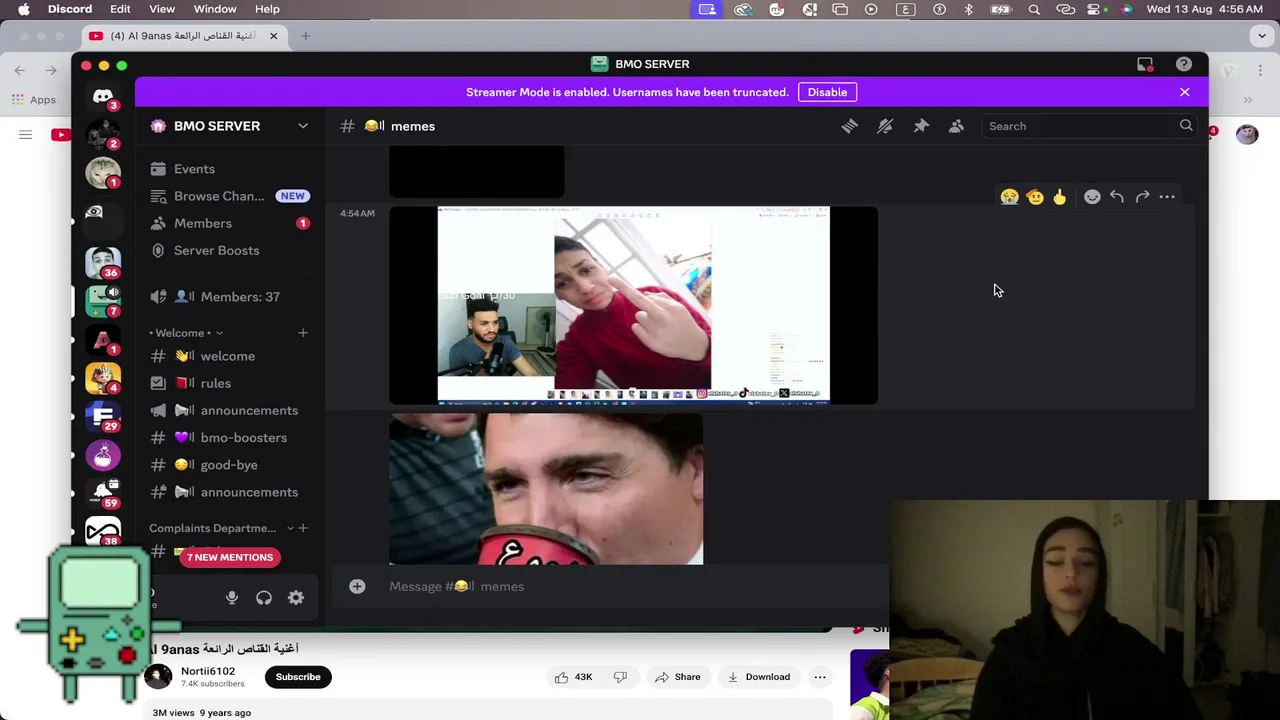Open Browse Channels in the sidebar
The width and height of the screenshot is (1280, 720).
pyautogui.click(x=229, y=196)
